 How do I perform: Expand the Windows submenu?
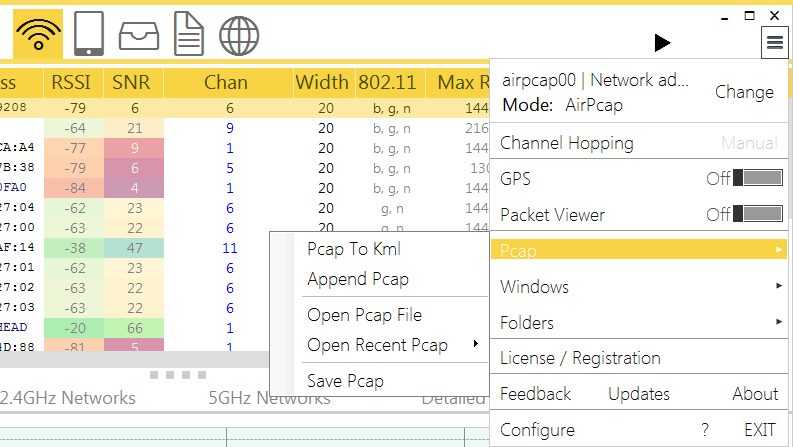coord(639,287)
